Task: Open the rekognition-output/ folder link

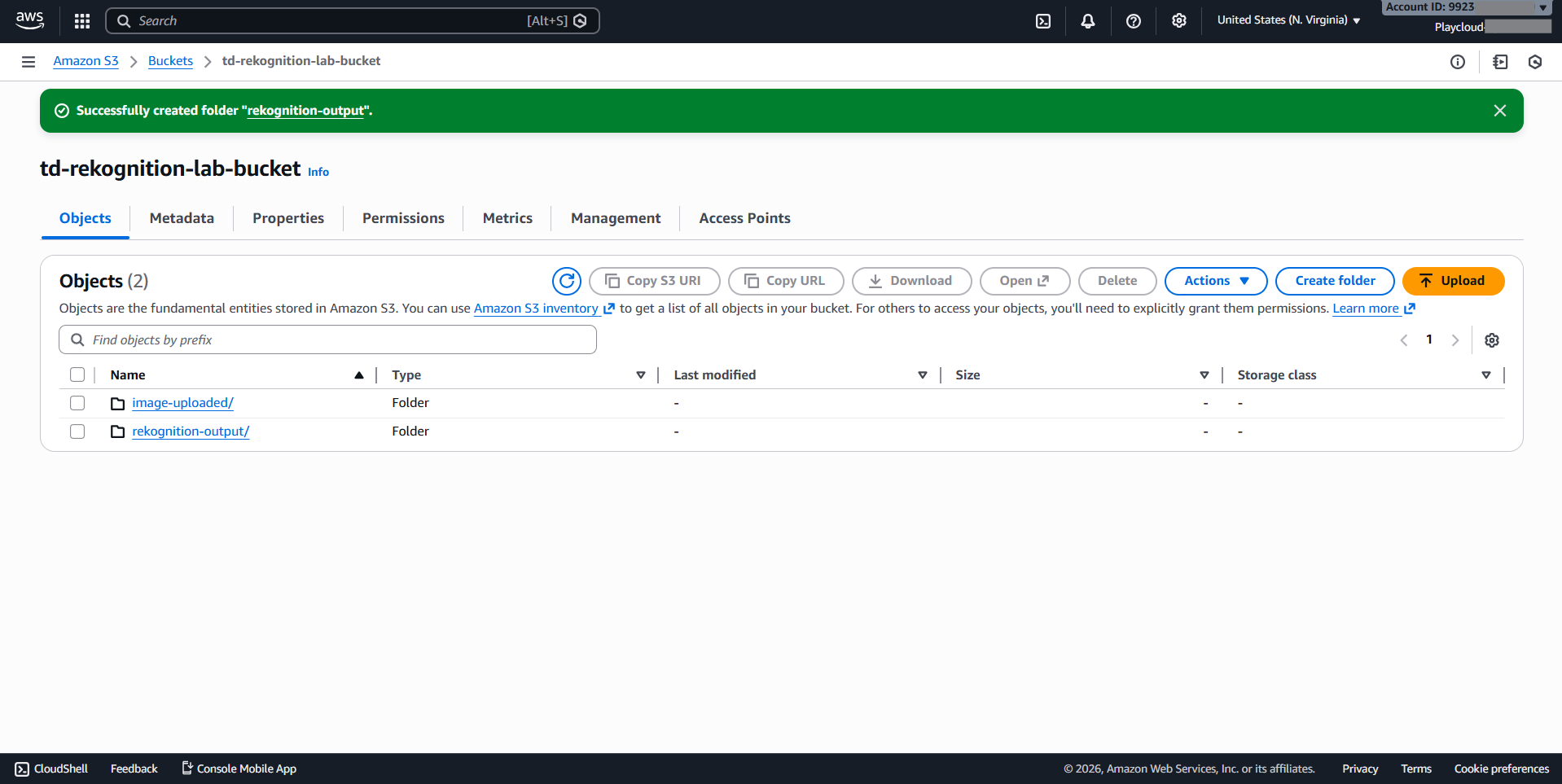Action: (x=191, y=431)
